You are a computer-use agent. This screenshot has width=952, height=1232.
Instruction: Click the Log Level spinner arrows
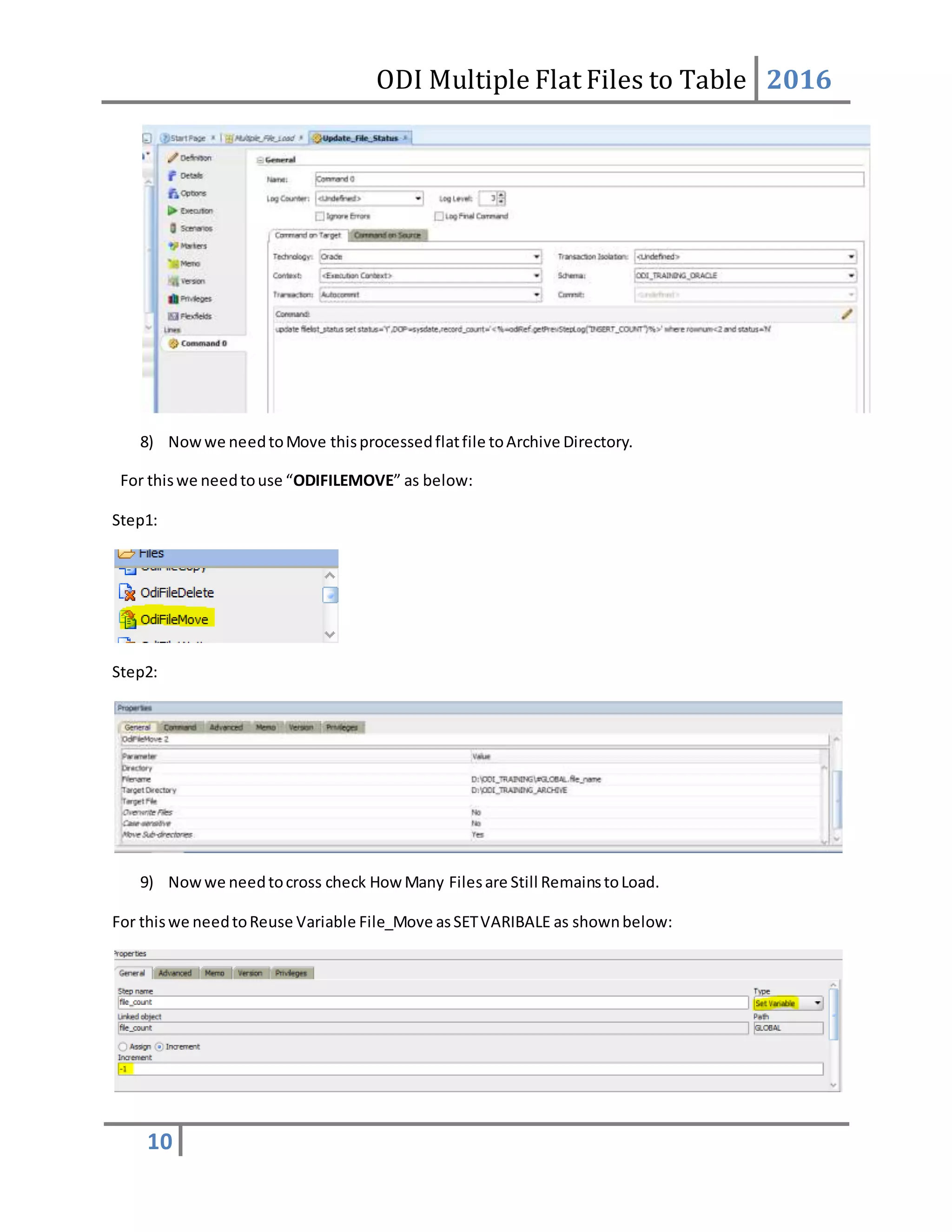click(x=501, y=199)
